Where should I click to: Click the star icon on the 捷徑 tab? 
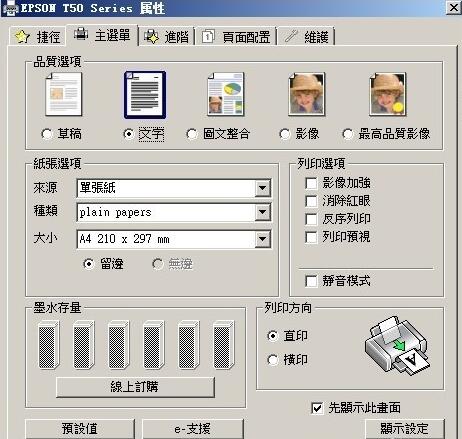tap(23, 36)
